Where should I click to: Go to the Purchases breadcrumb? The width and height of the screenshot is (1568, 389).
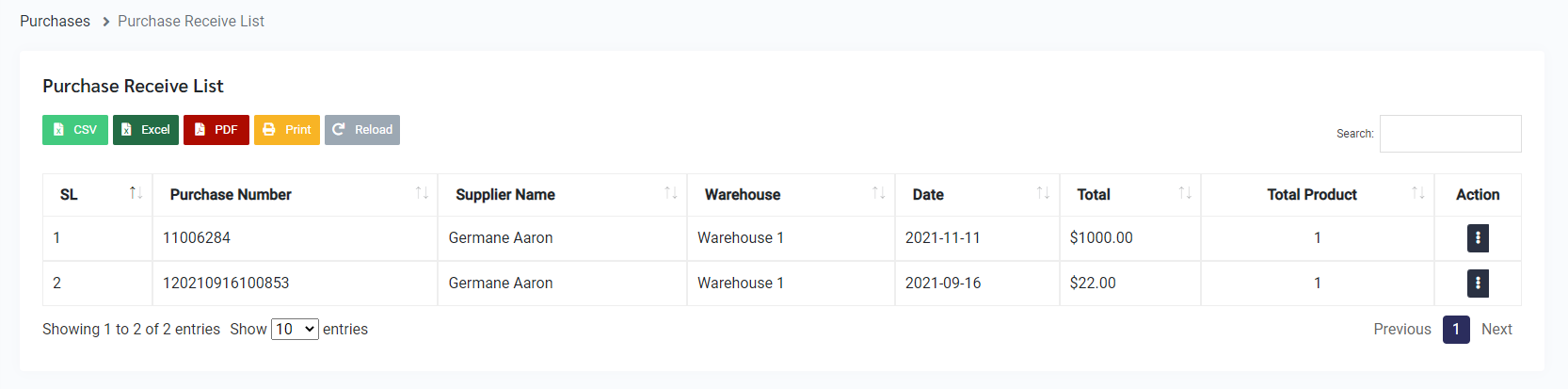tap(55, 21)
